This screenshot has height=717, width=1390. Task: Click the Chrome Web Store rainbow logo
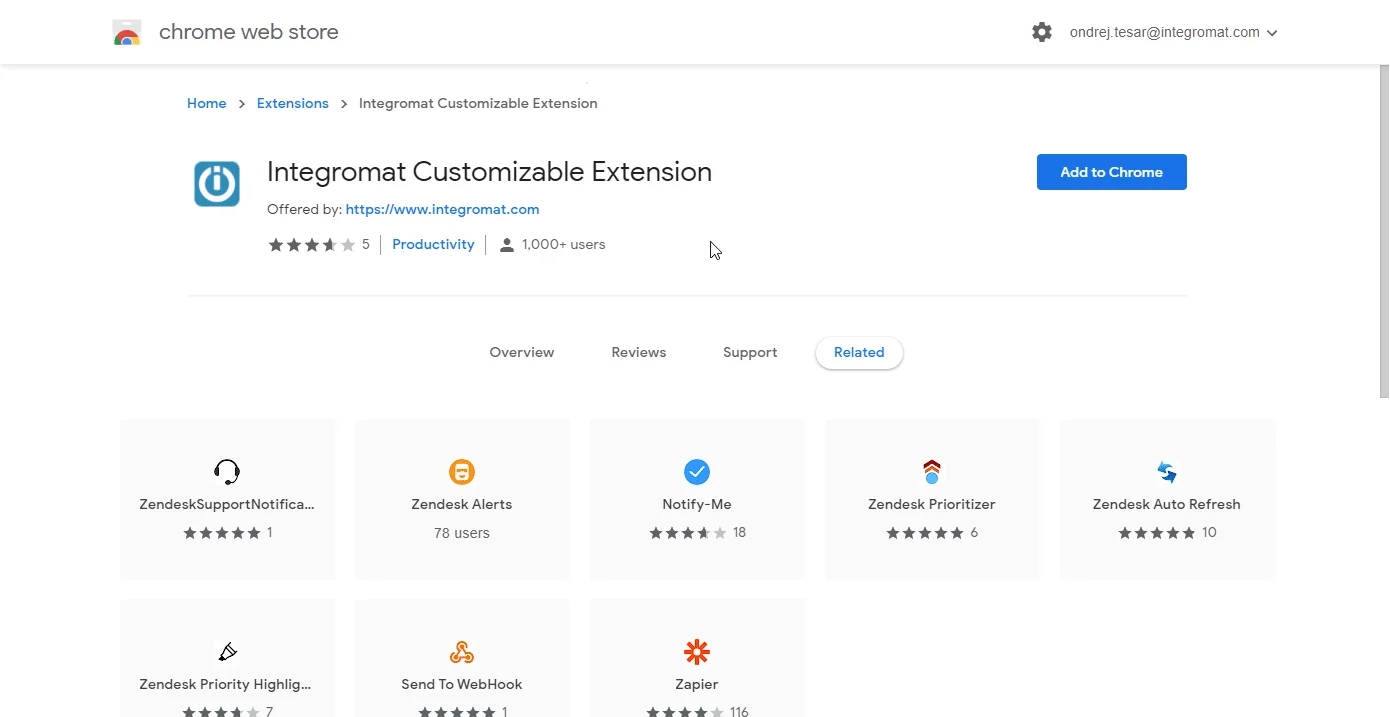tap(127, 32)
